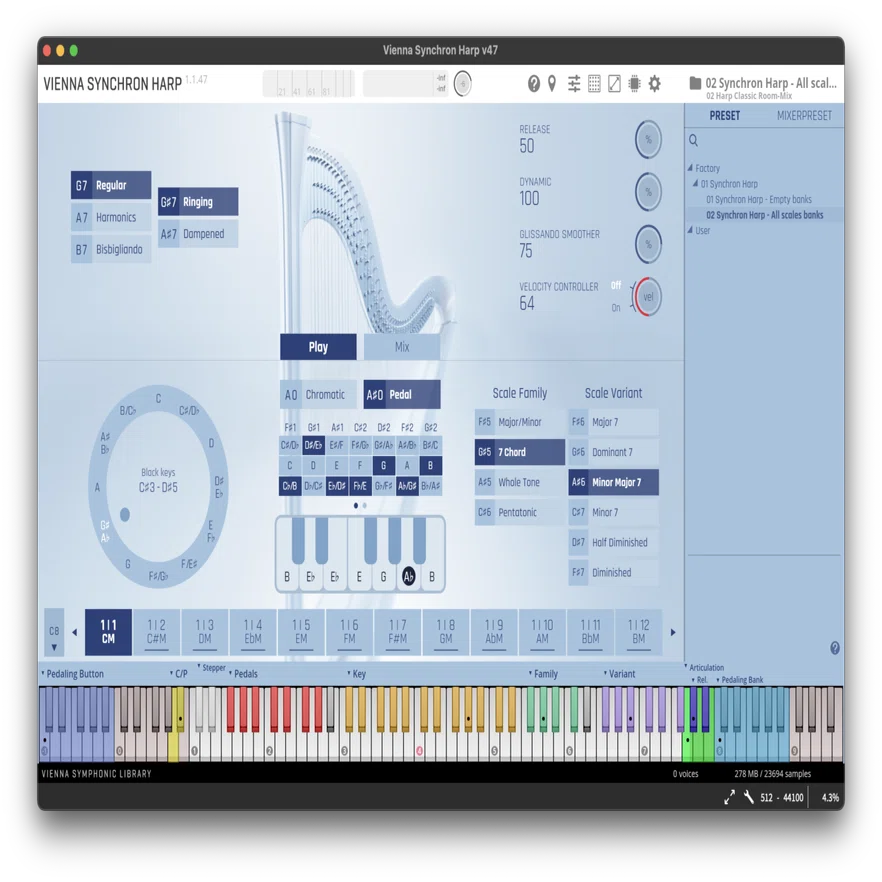The width and height of the screenshot is (882, 882).
Task: Collapse the Factory preset tree
Action: 690,168
